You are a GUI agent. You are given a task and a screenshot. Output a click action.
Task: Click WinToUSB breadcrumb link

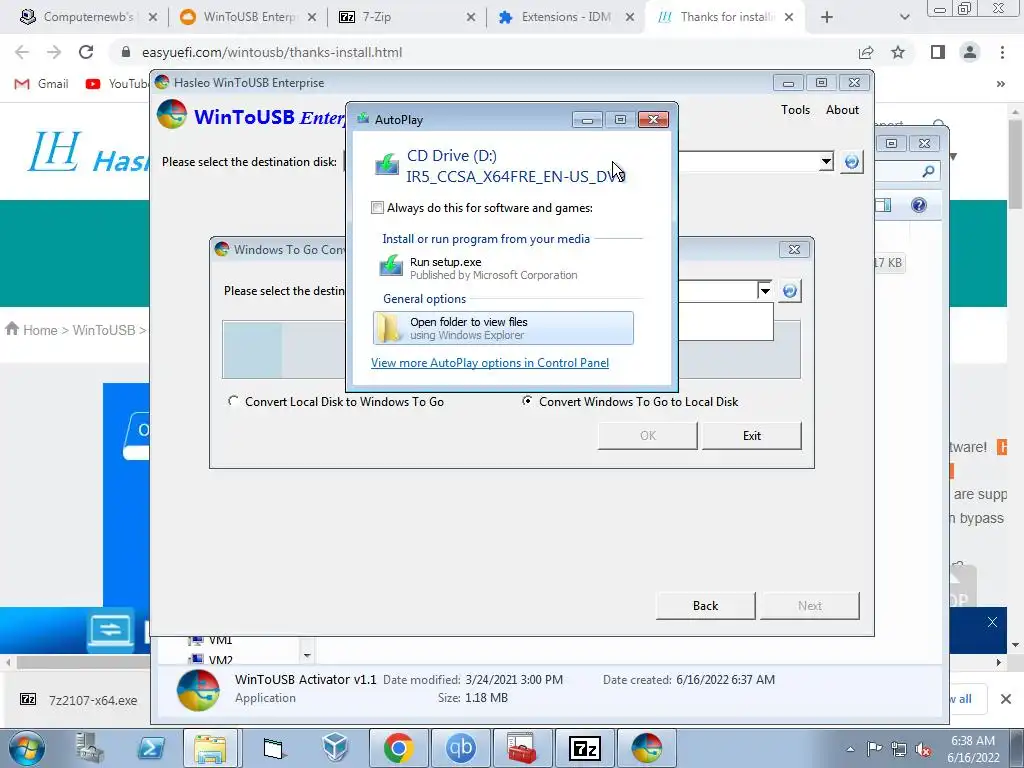pos(104,330)
